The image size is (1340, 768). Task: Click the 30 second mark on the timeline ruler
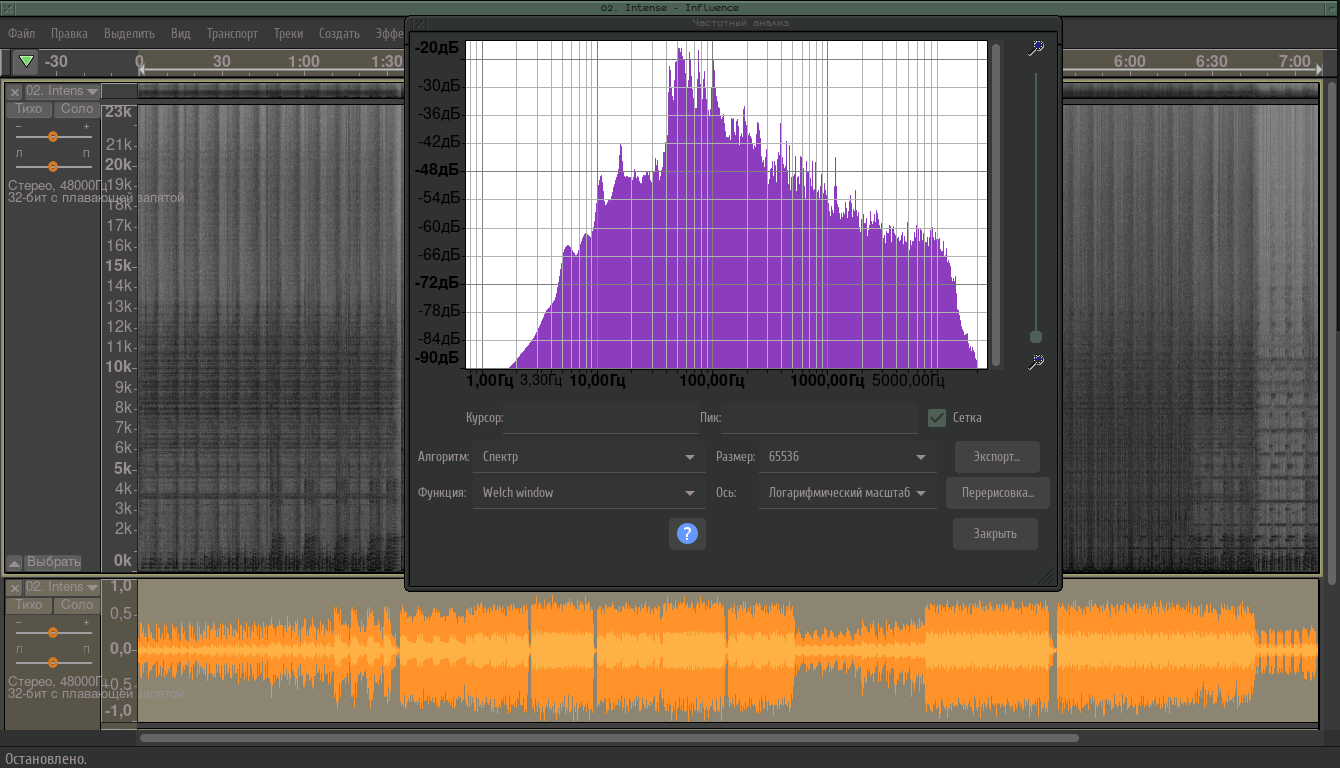click(221, 62)
